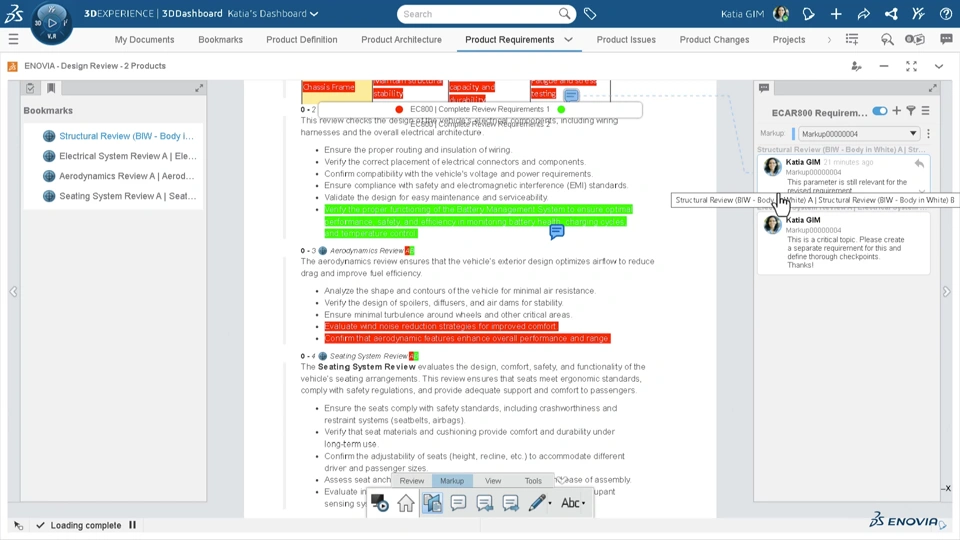Select the View toolbar tab

493,481
